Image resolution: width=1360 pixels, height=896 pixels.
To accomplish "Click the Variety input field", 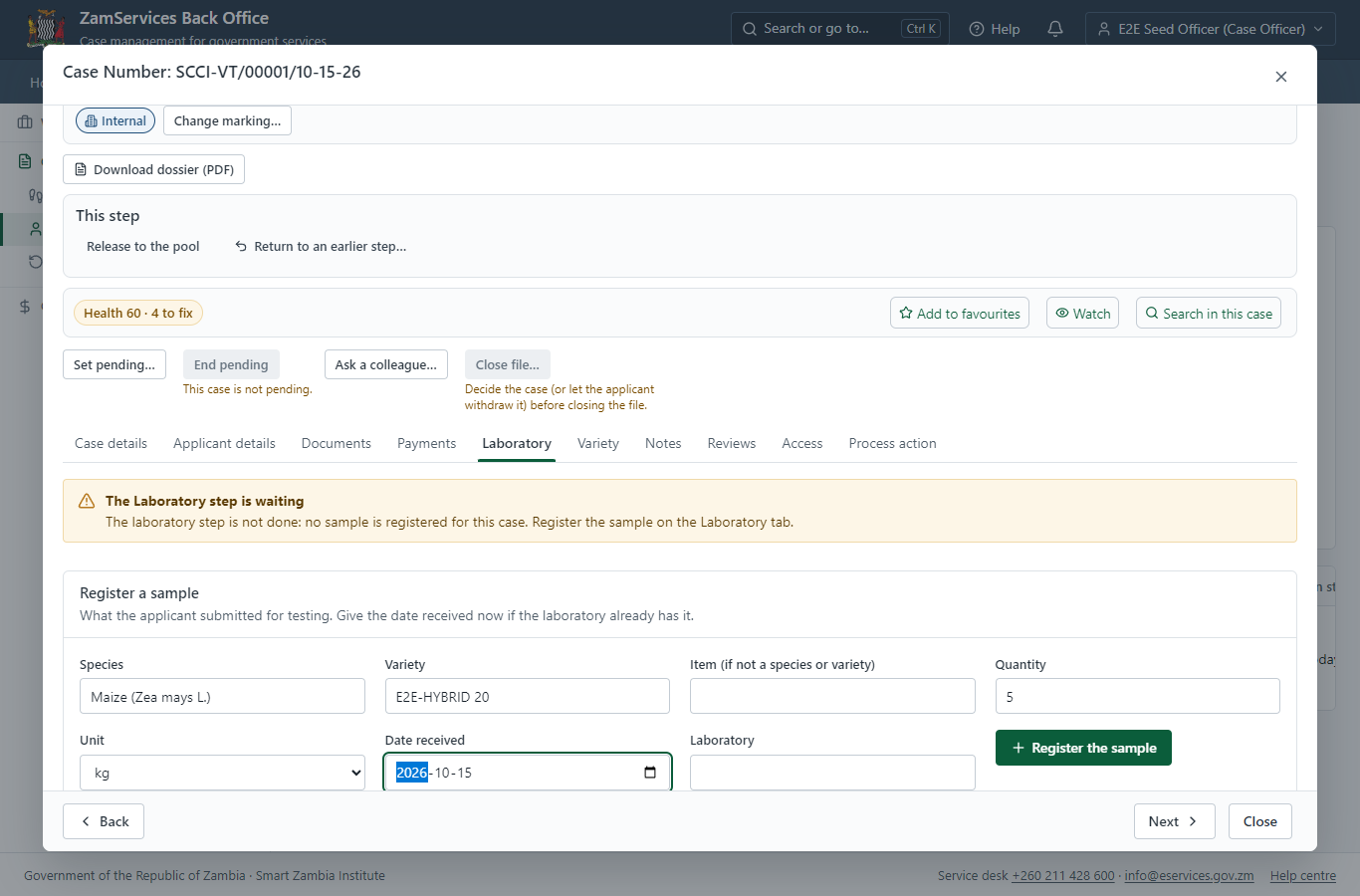I will click(528, 696).
